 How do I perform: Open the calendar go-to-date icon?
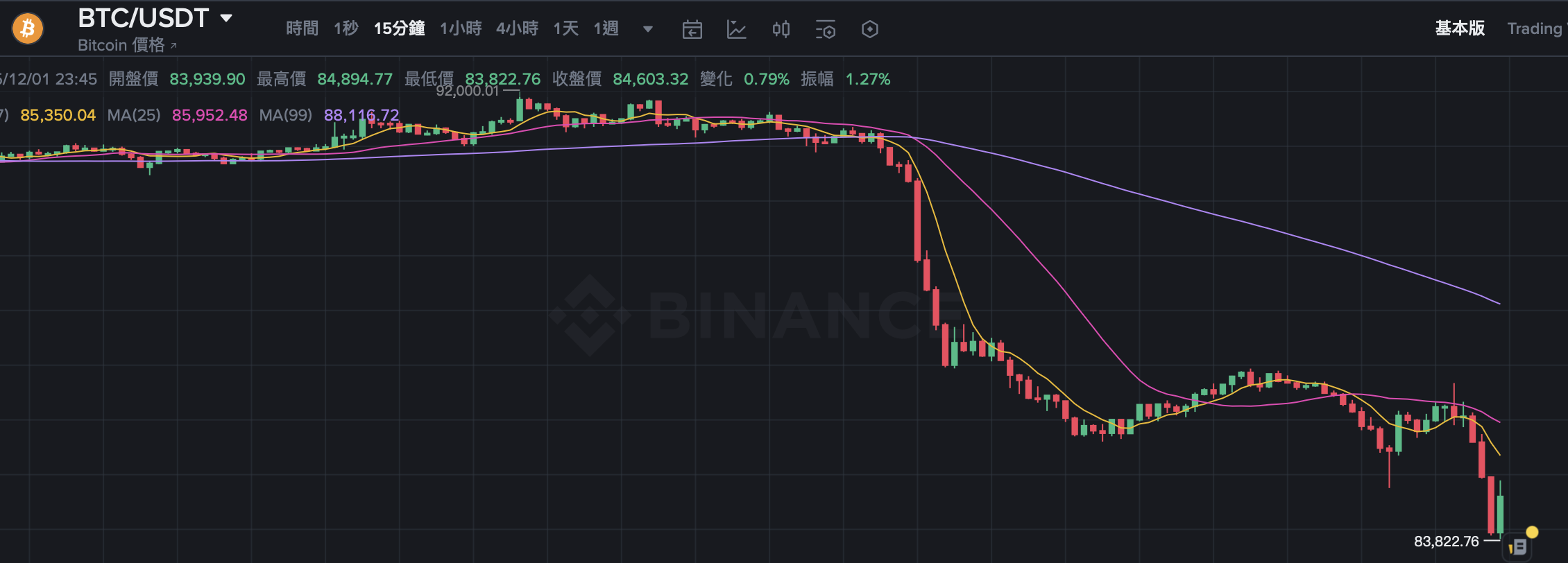point(692,29)
